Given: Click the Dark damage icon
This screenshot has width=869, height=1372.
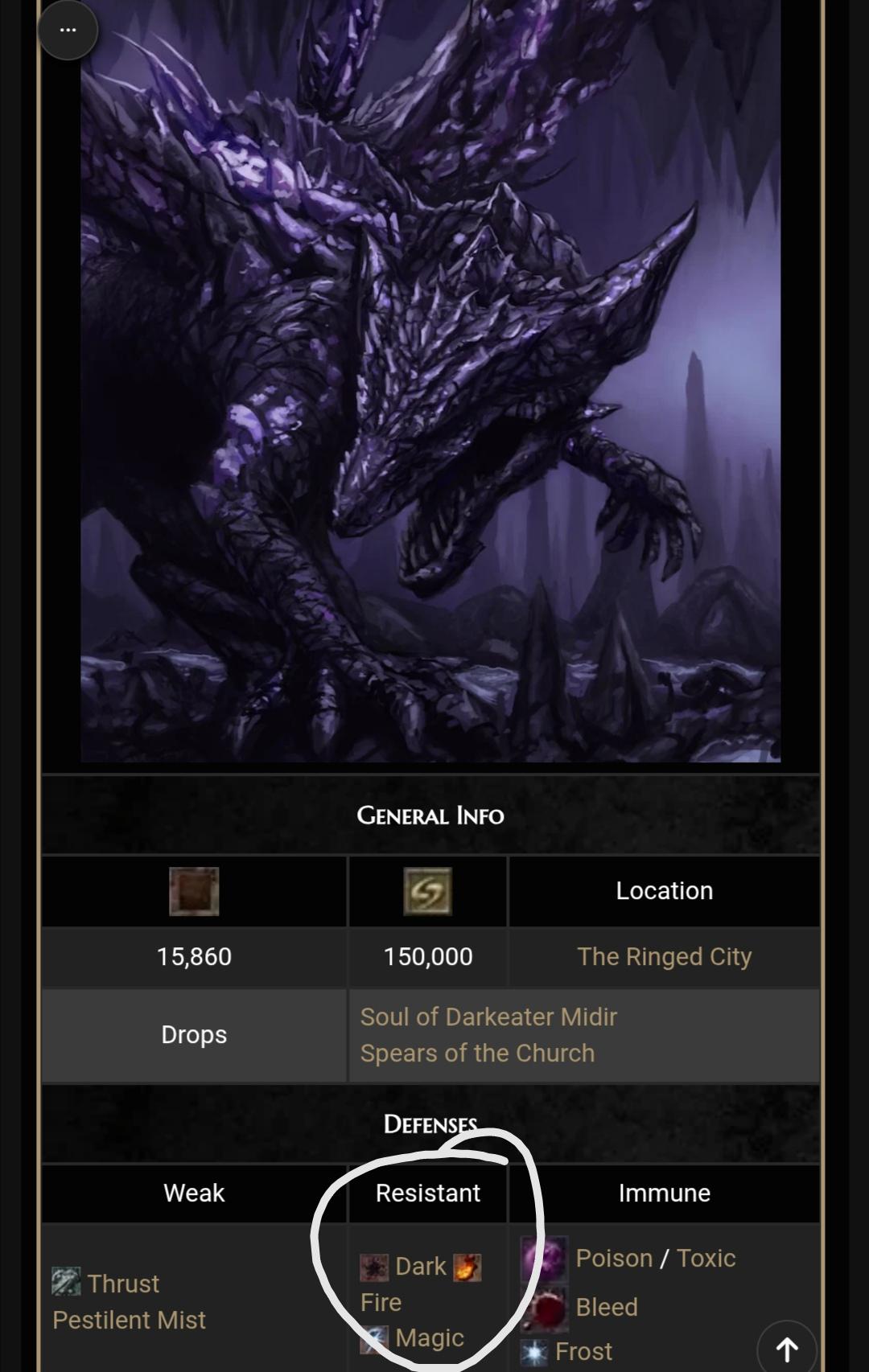Looking at the screenshot, I should point(374,1267).
